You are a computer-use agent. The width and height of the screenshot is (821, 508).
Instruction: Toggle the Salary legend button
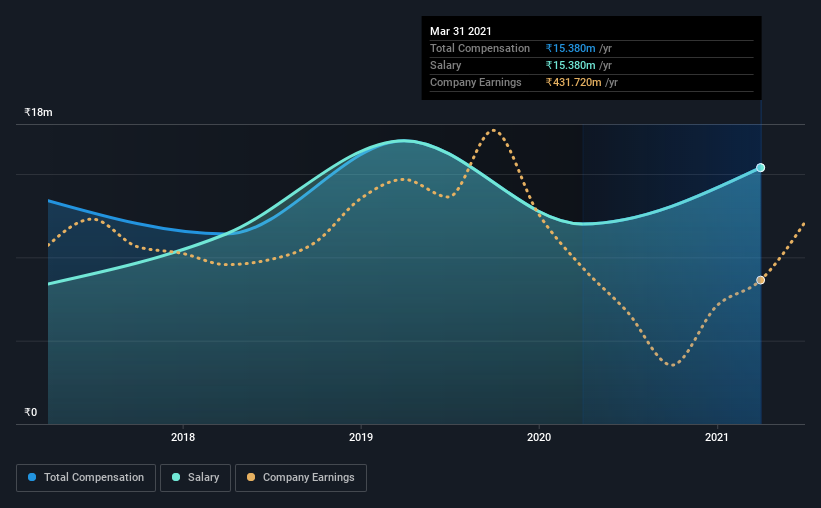point(195,478)
